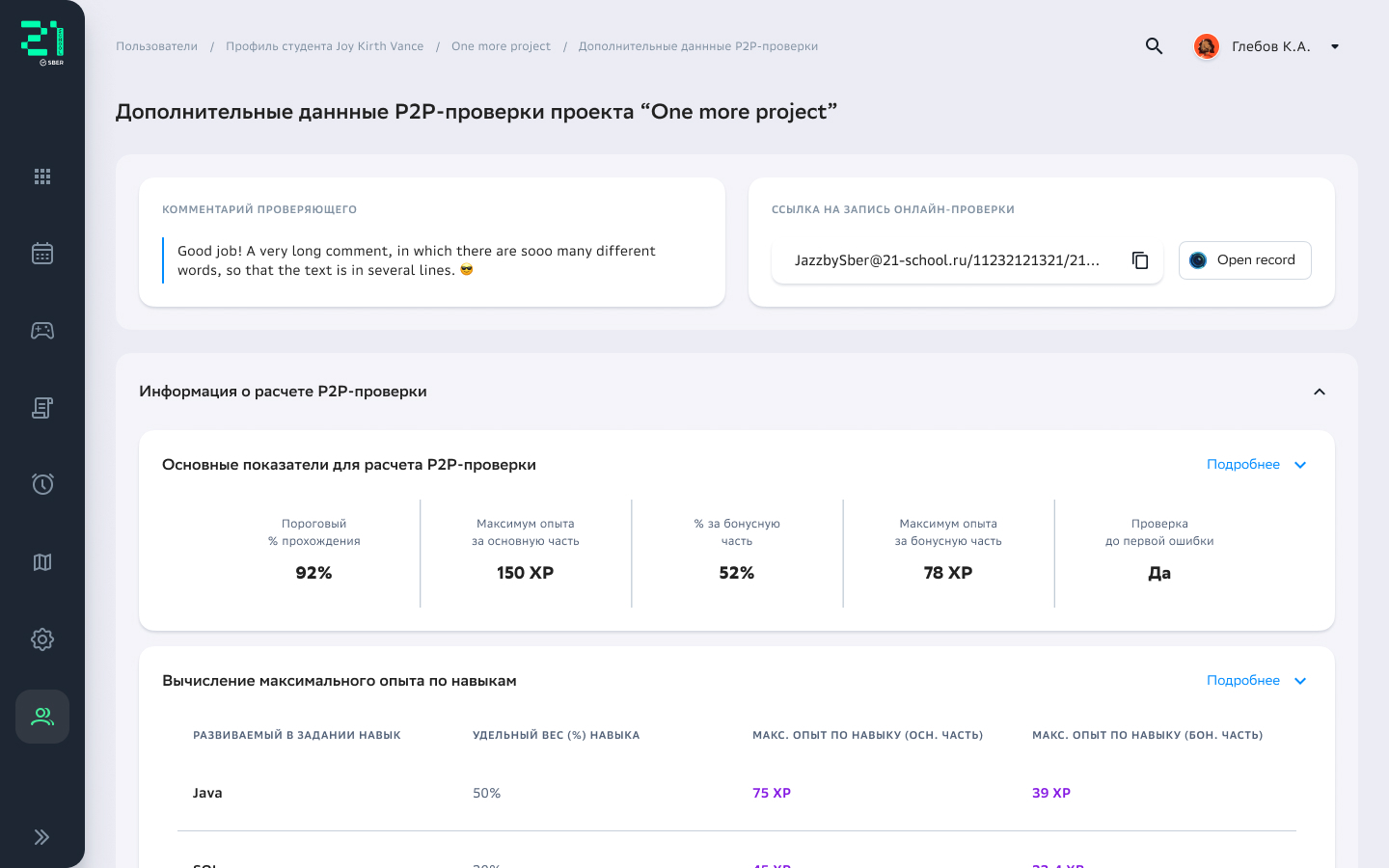The height and width of the screenshot is (868, 1389).
Task: Go to Пользователи breadcrumb
Action: 156,46
